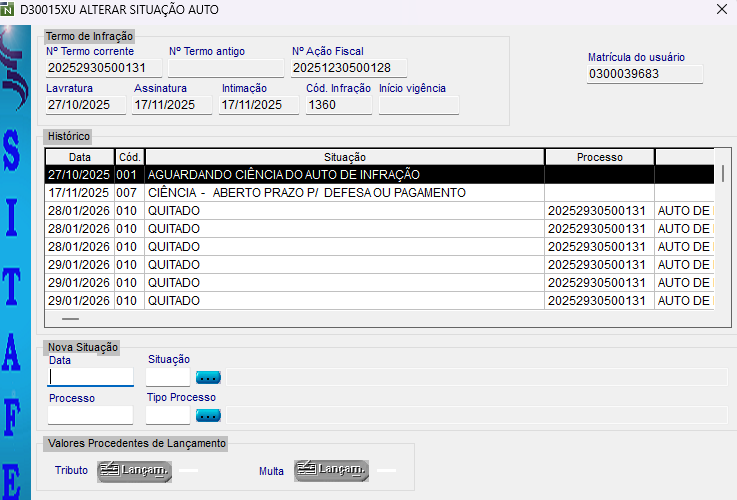Image resolution: width=737 pixels, height=500 pixels.
Task: Focus the Nova Situação Data field
Action: [x=91, y=377]
